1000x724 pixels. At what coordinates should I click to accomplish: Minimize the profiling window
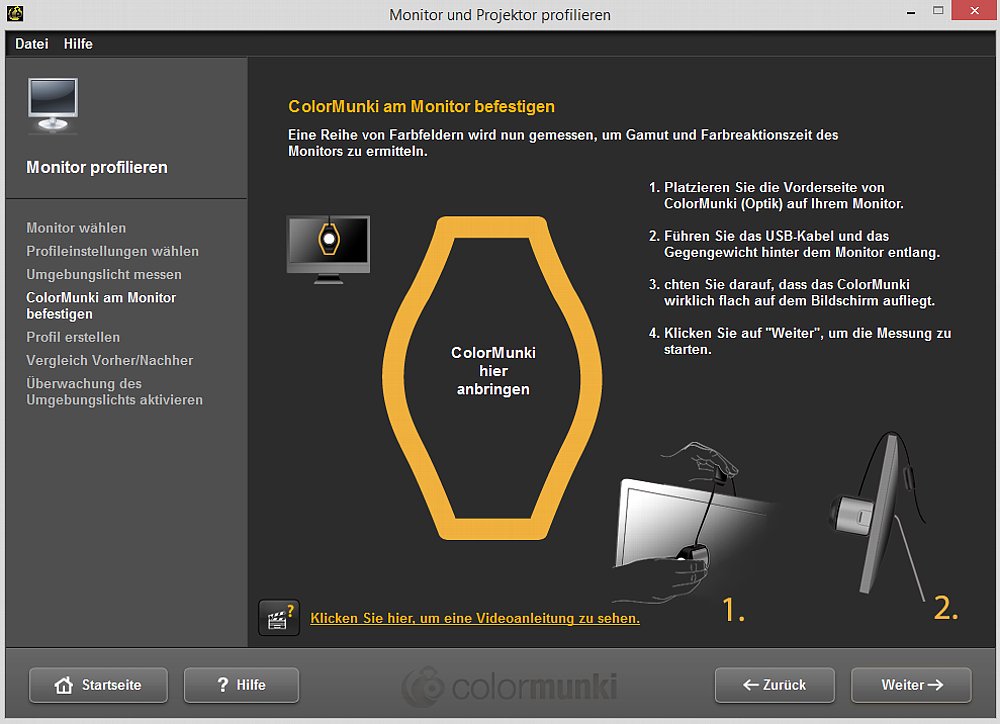coord(911,11)
